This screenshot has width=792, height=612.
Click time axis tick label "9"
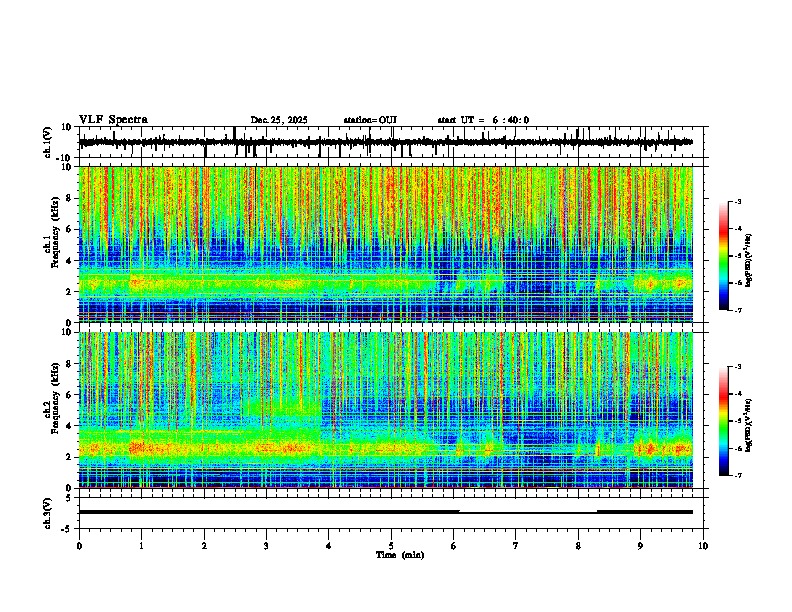(640, 546)
